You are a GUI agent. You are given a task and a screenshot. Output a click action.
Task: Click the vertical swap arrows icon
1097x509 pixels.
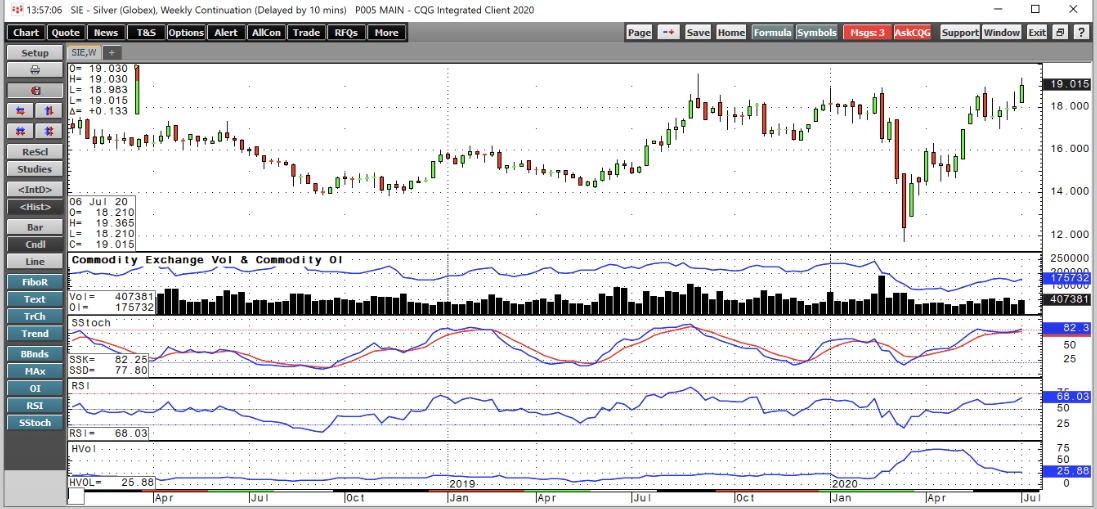click(48, 110)
